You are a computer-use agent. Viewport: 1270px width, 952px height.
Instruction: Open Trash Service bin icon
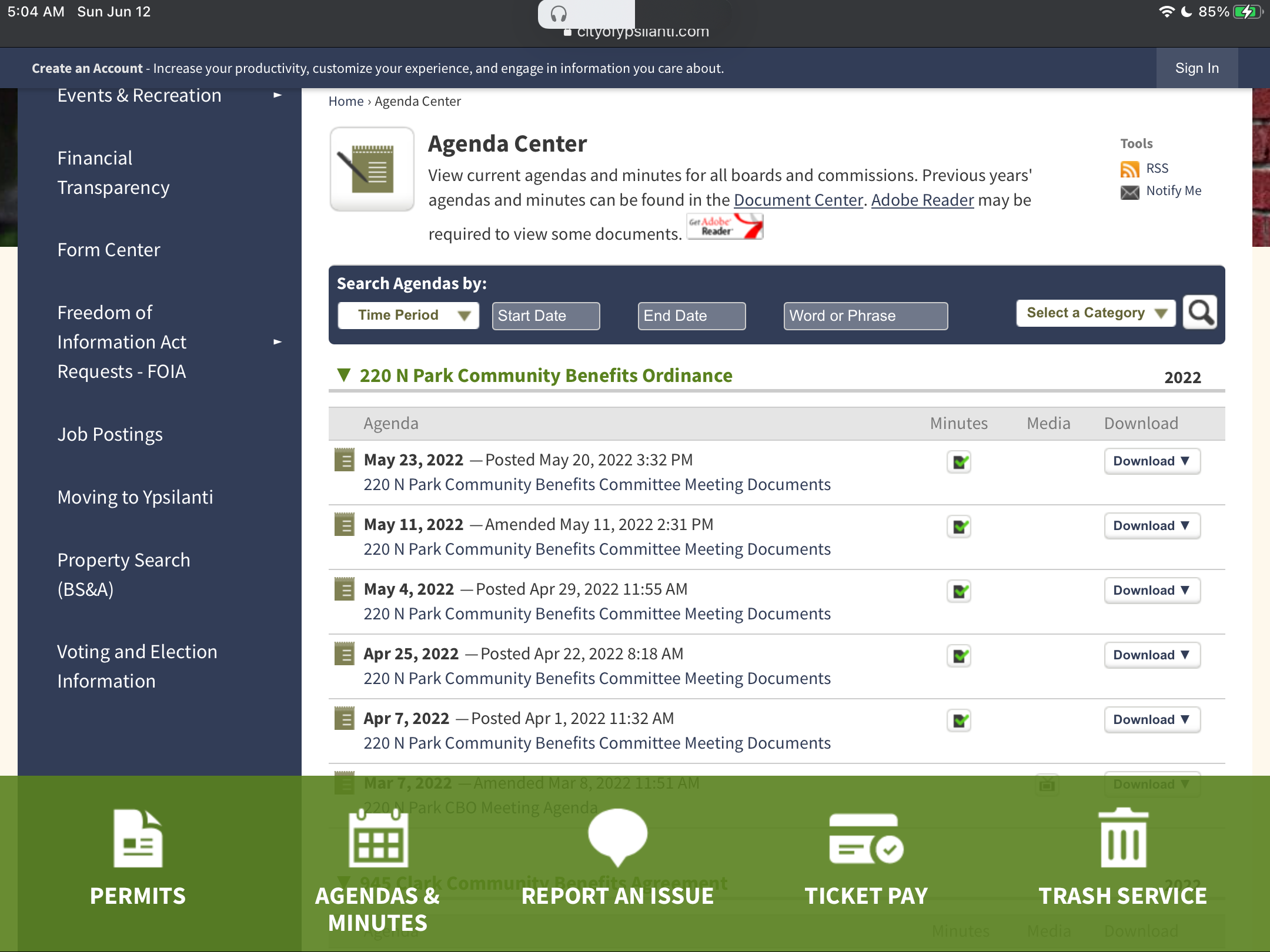pyautogui.click(x=1123, y=839)
